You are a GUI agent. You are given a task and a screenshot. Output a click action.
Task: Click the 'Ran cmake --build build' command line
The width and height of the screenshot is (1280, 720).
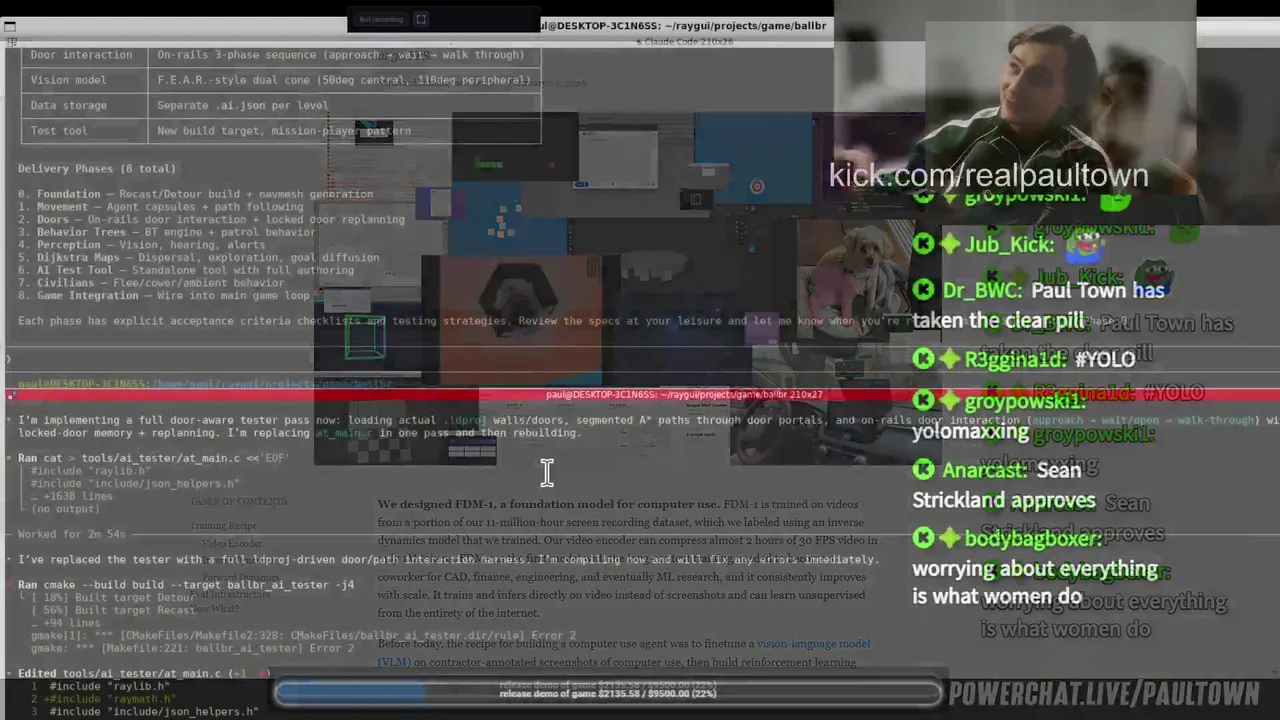pyautogui.click(x=186, y=585)
